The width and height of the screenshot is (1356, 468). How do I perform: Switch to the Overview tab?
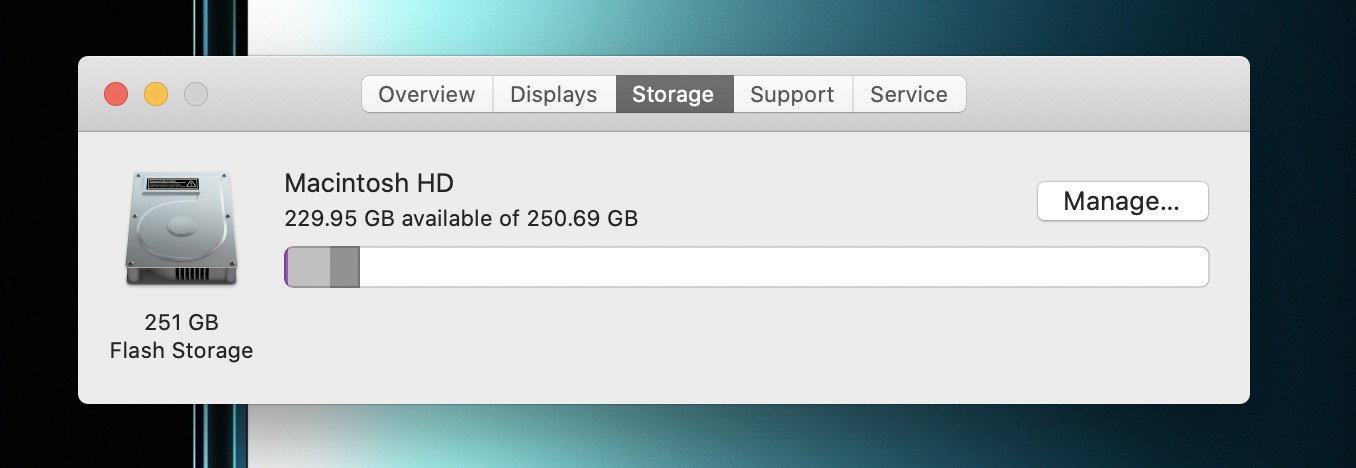[427, 94]
